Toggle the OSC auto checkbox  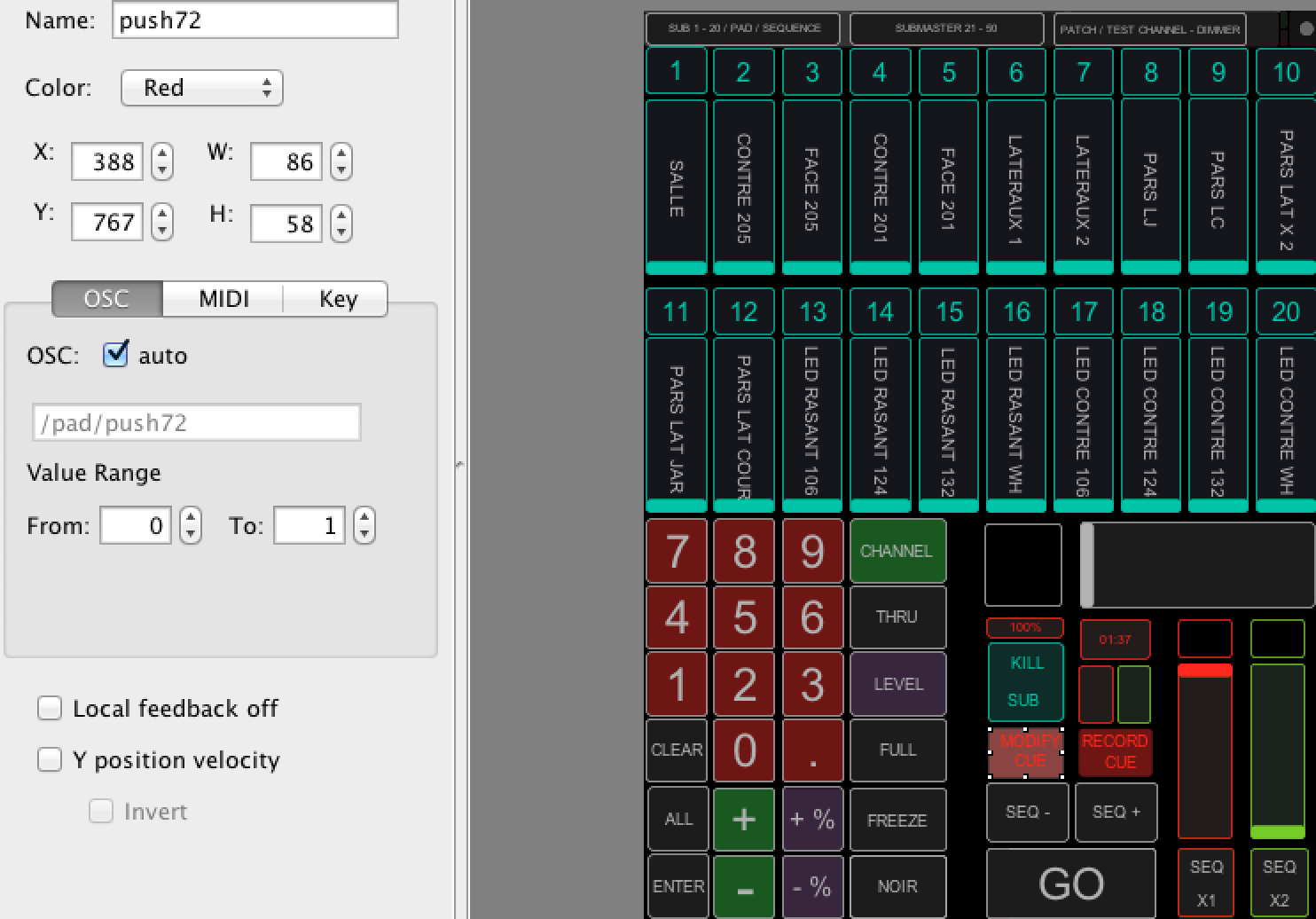pos(116,355)
